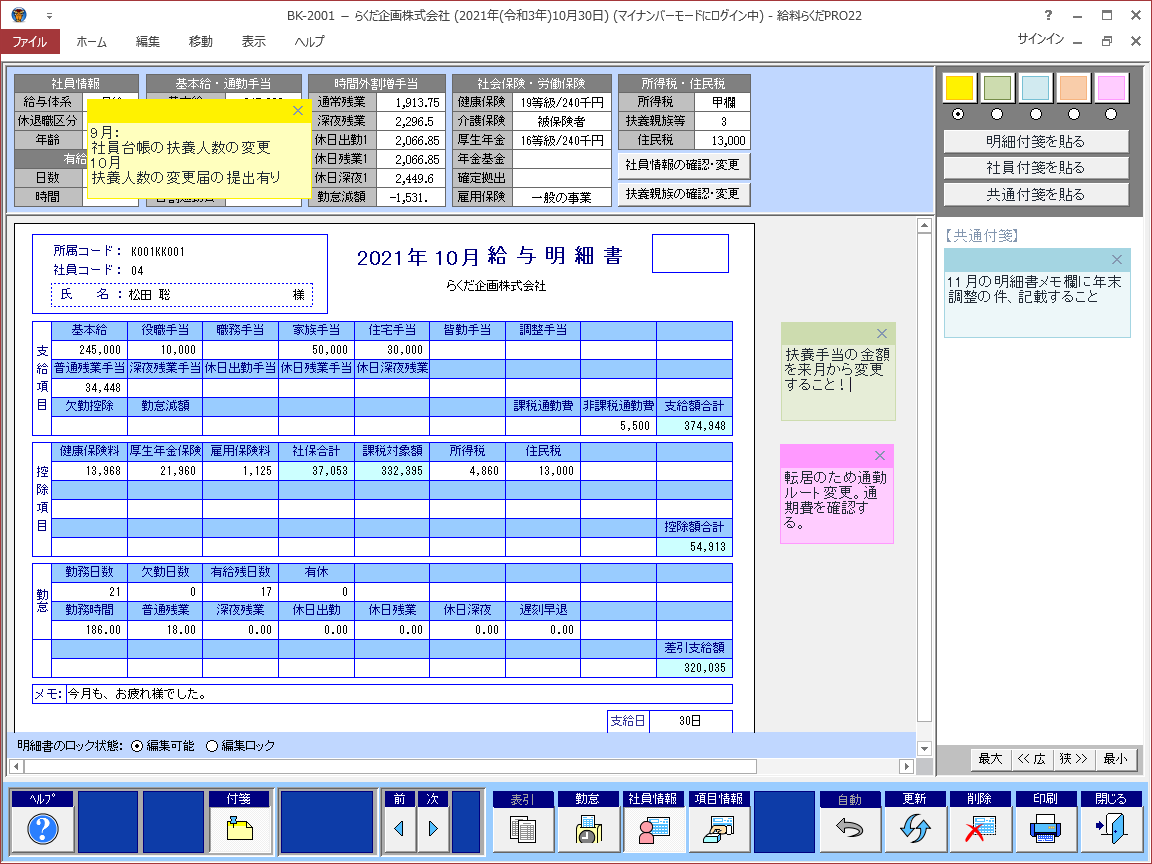Pick the green sticky color swatch

(x=997, y=88)
